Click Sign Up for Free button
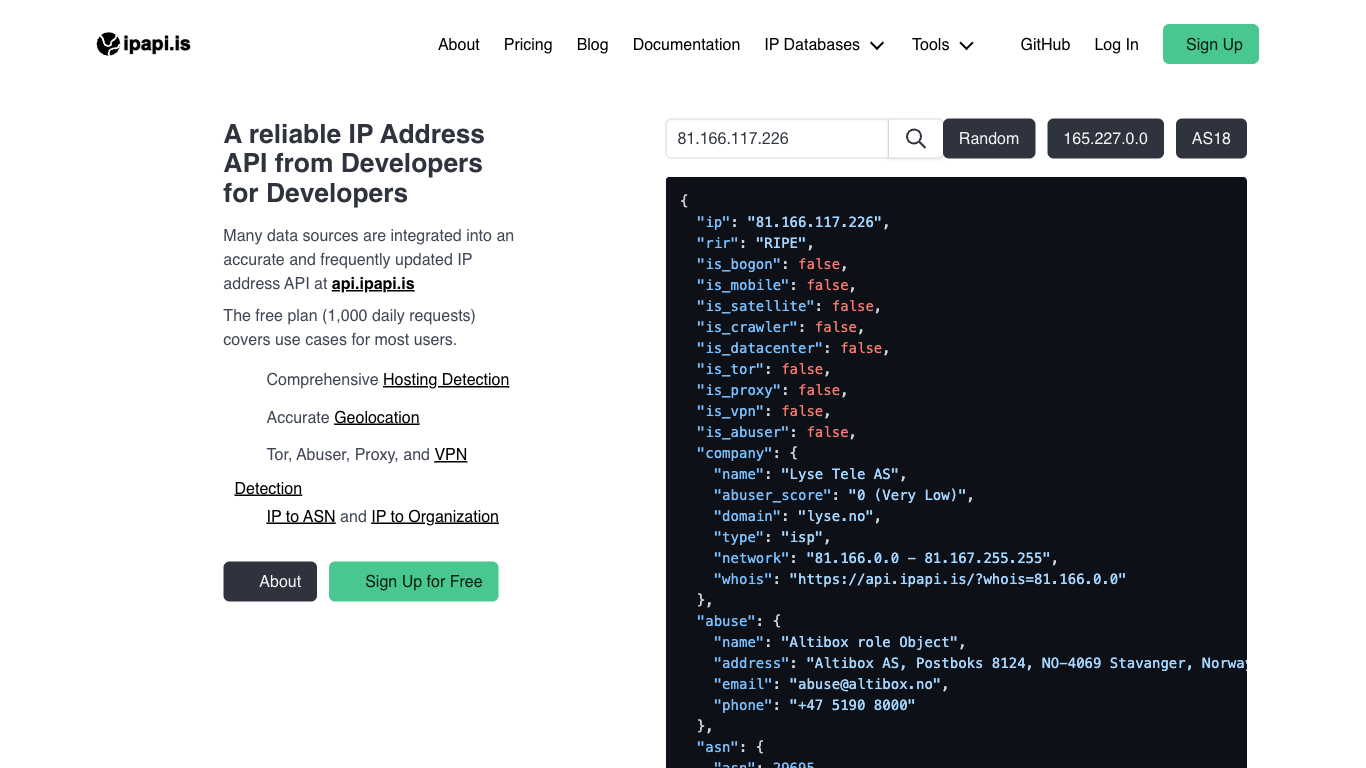The image size is (1366, 768). [x=413, y=581]
